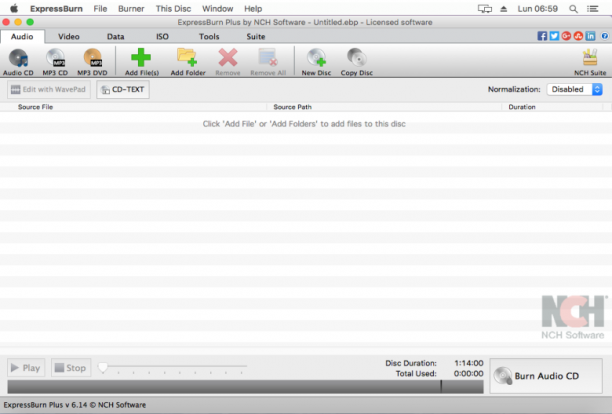Open the Copy Disc tool

point(356,62)
